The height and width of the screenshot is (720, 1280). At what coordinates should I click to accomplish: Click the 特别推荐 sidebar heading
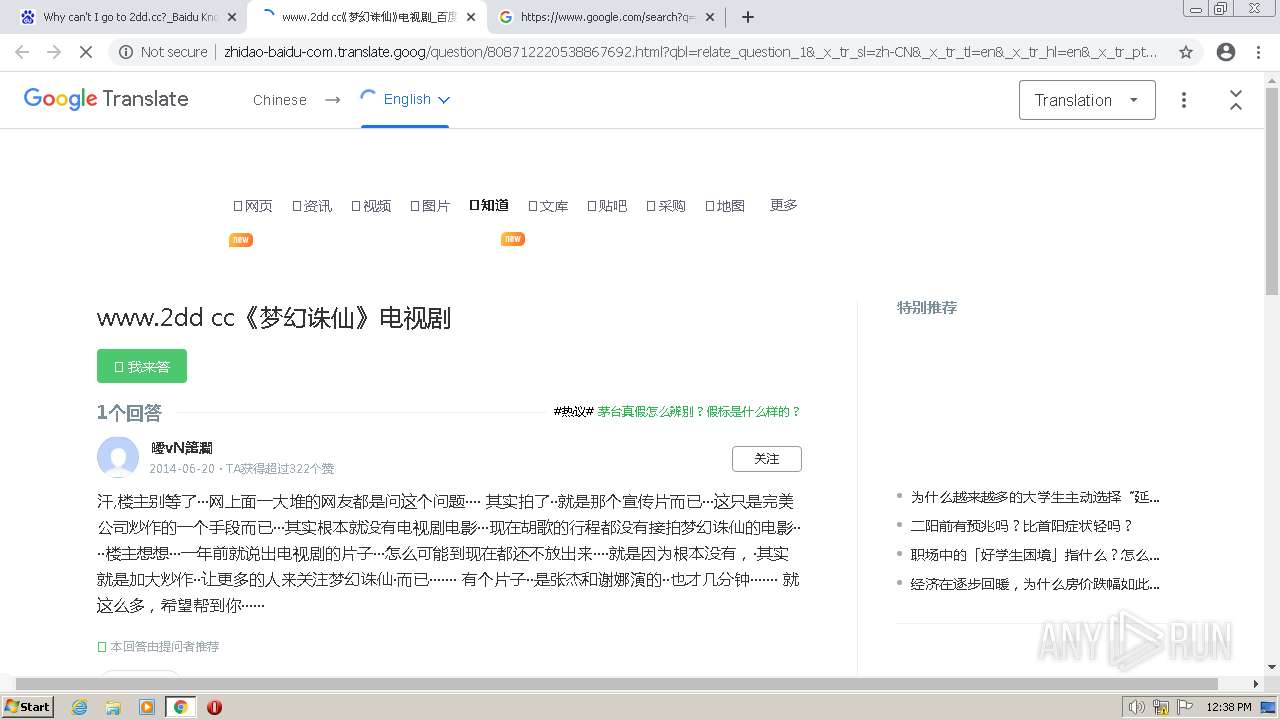(x=927, y=308)
